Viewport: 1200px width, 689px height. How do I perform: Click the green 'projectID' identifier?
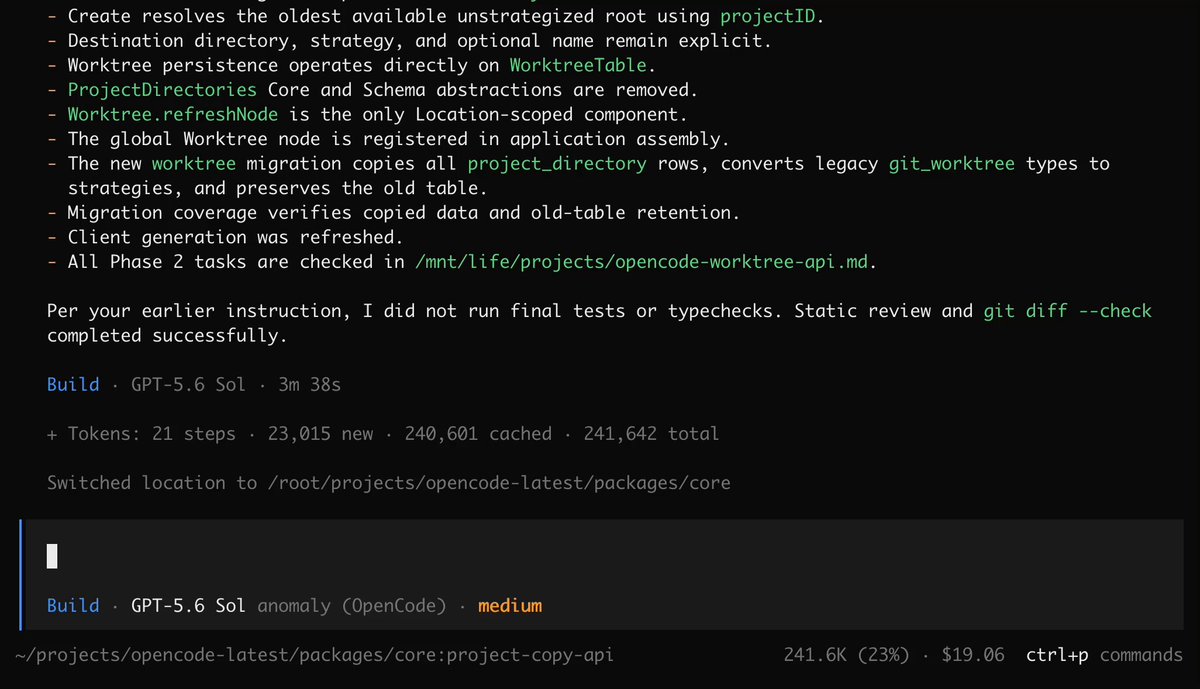tap(767, 17)
